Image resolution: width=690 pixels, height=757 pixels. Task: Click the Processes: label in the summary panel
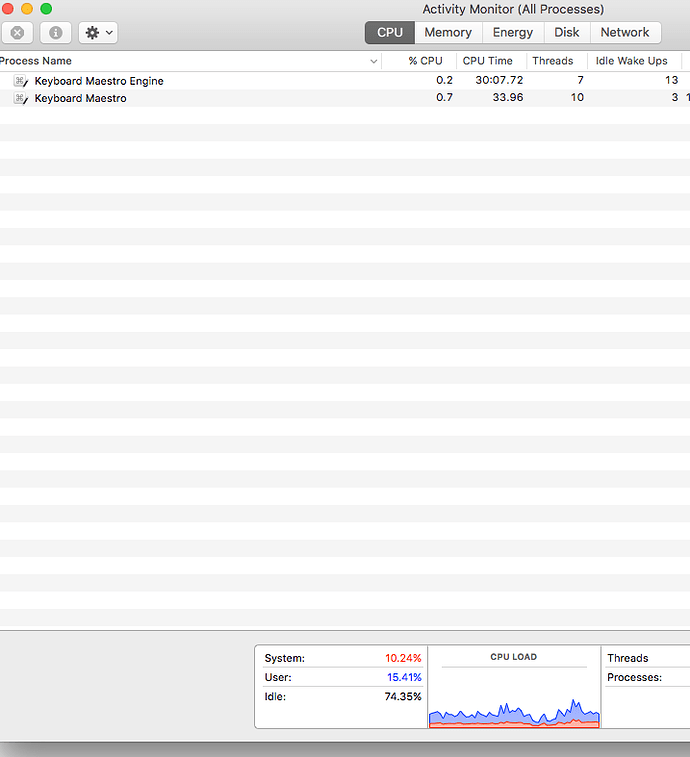[634, 677]
